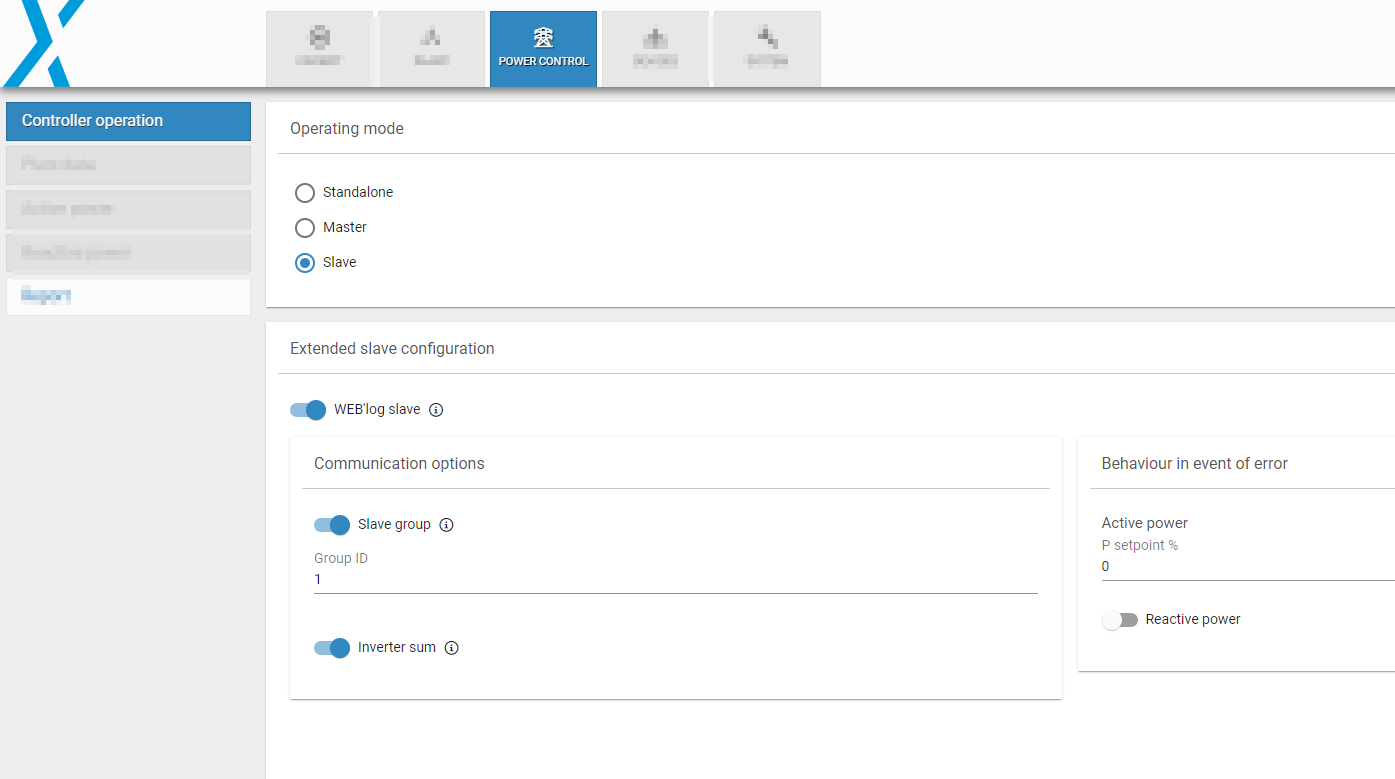This screenshot has width=1395, height=779.
Task: Open the POWER CONTROL tab
Action: pos(543,49)
